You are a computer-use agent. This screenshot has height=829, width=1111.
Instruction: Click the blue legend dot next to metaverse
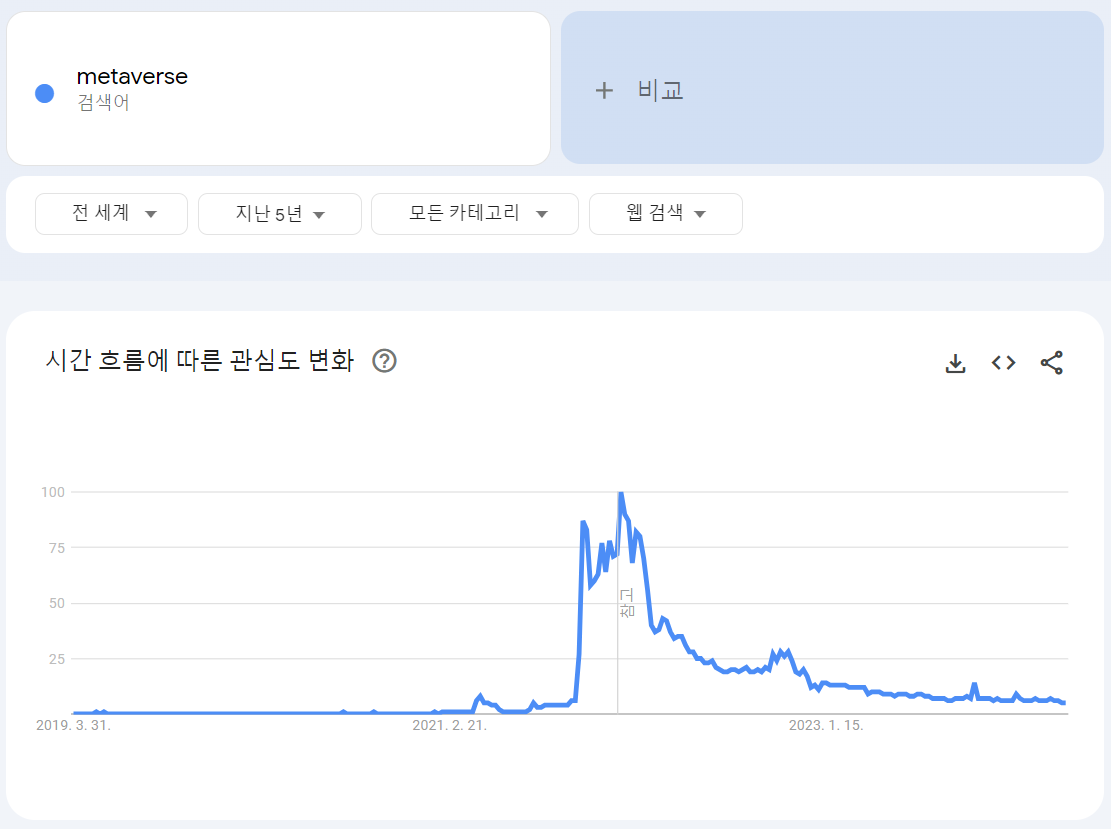[42, 93]
